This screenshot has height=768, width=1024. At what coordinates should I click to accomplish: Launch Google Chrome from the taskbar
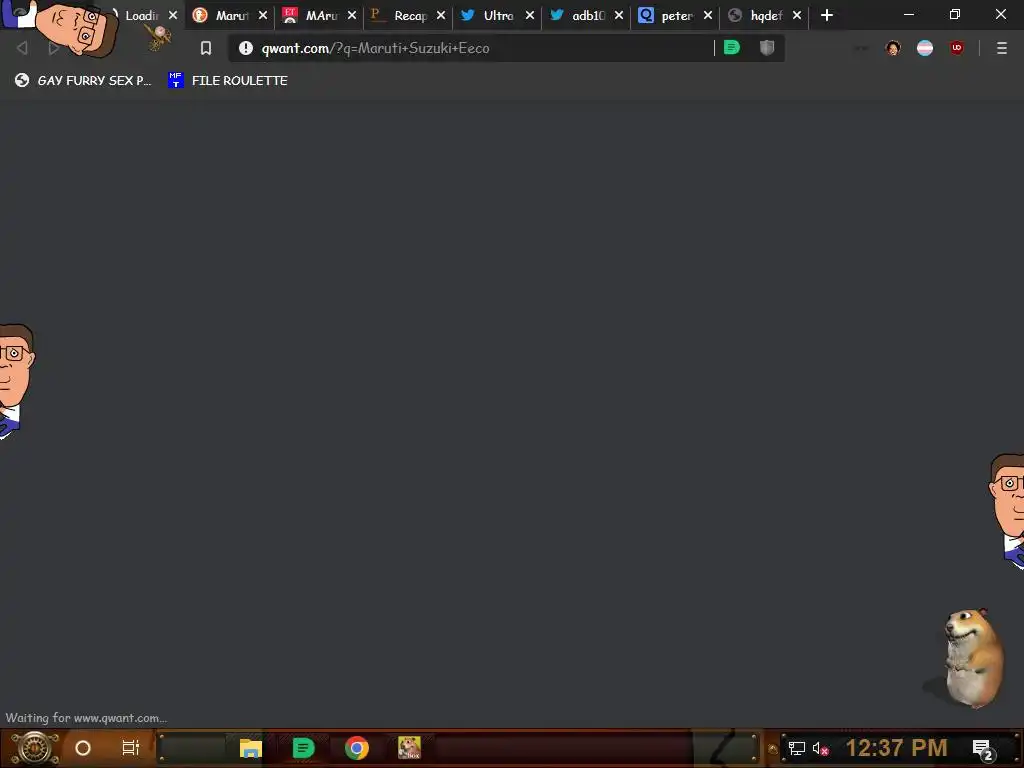point(357,748)
